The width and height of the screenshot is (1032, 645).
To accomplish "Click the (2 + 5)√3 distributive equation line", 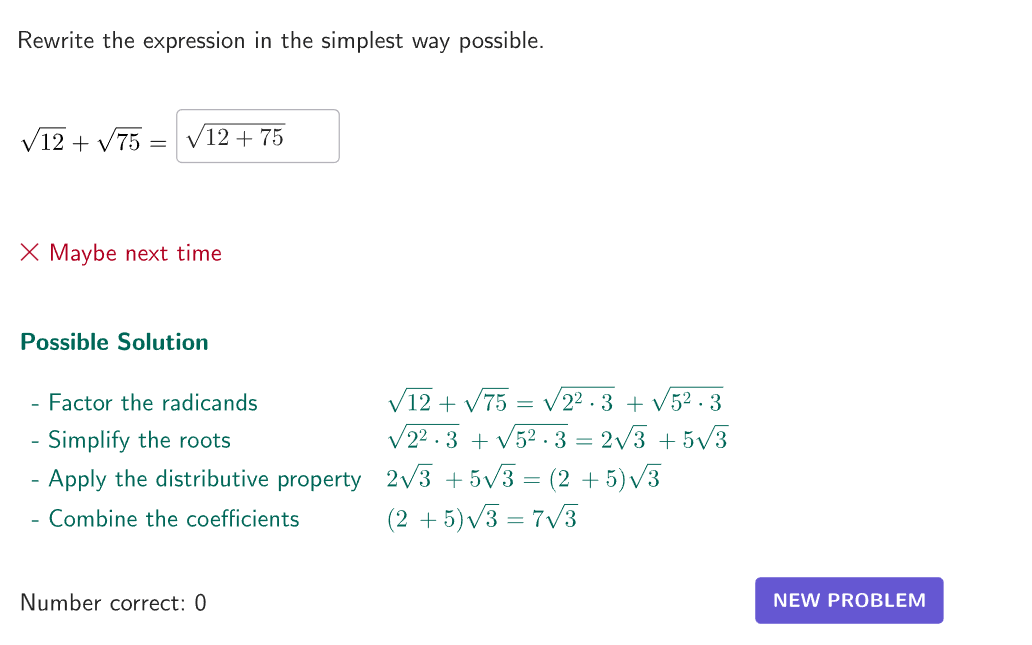I will [523, 478].
